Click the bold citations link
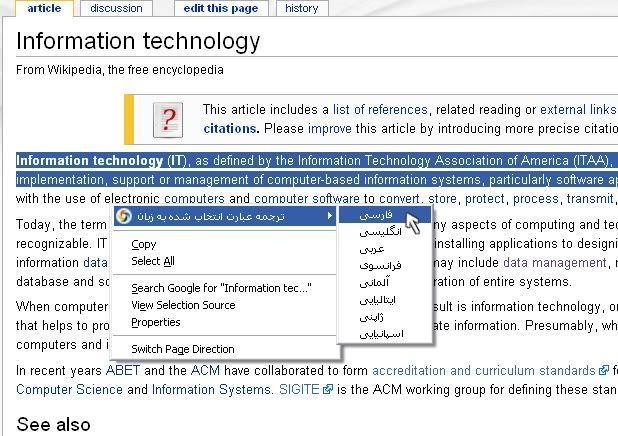Screen dimensions: 618x436 click(231, 129)
